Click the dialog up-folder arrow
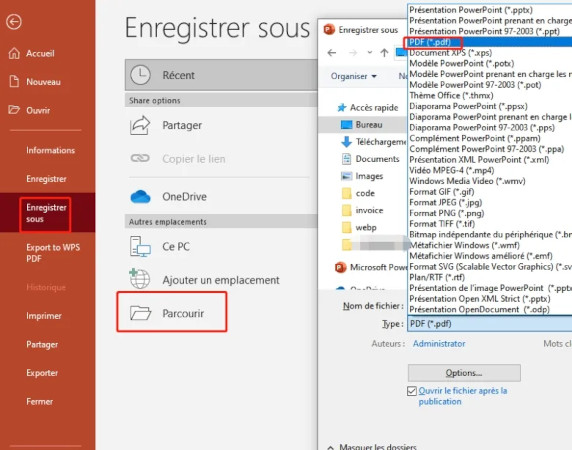Viewport: 572px width, 450px height. [384, 53]
